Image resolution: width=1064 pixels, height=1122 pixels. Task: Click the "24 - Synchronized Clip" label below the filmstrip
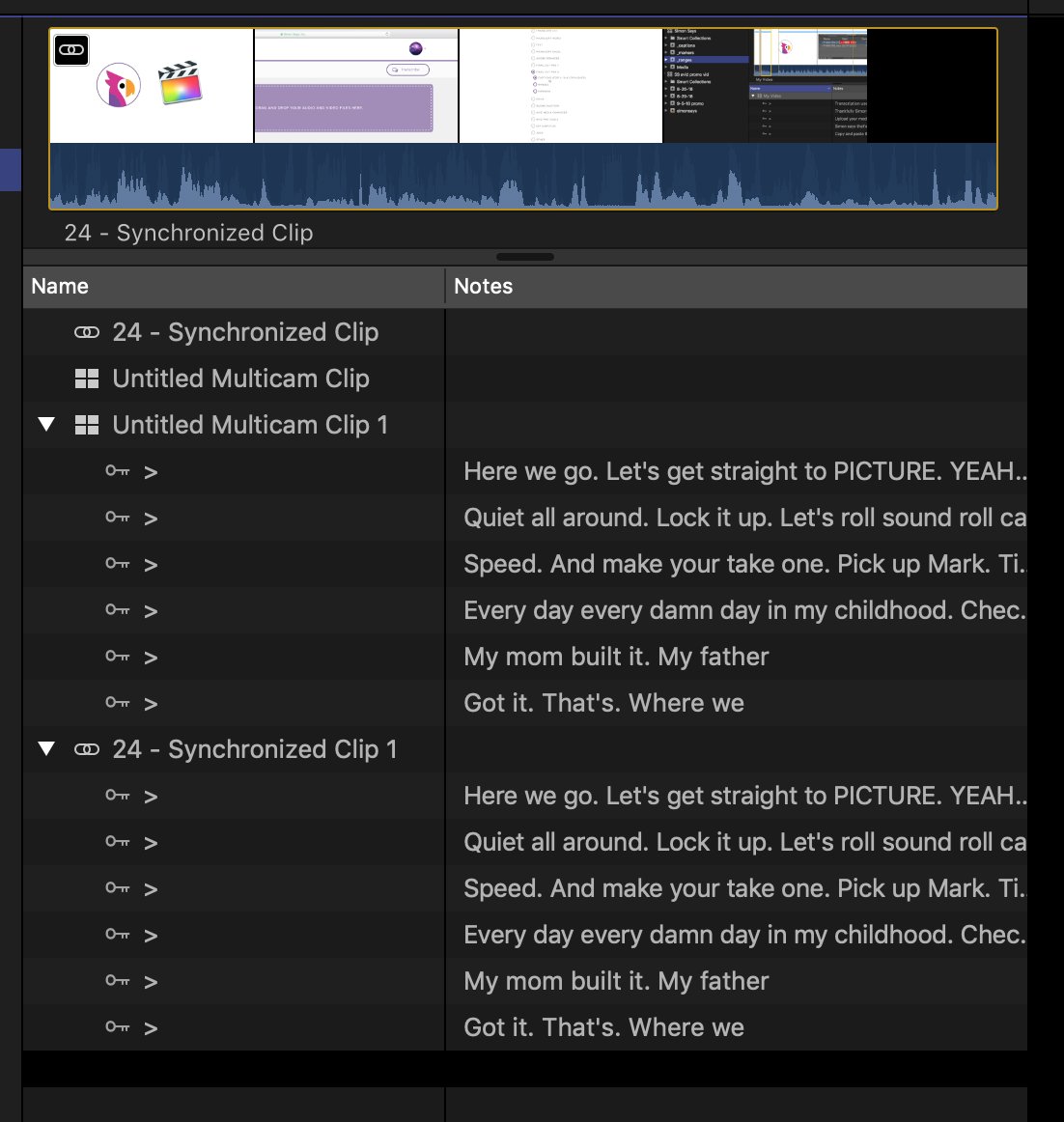tap(189, 234)
